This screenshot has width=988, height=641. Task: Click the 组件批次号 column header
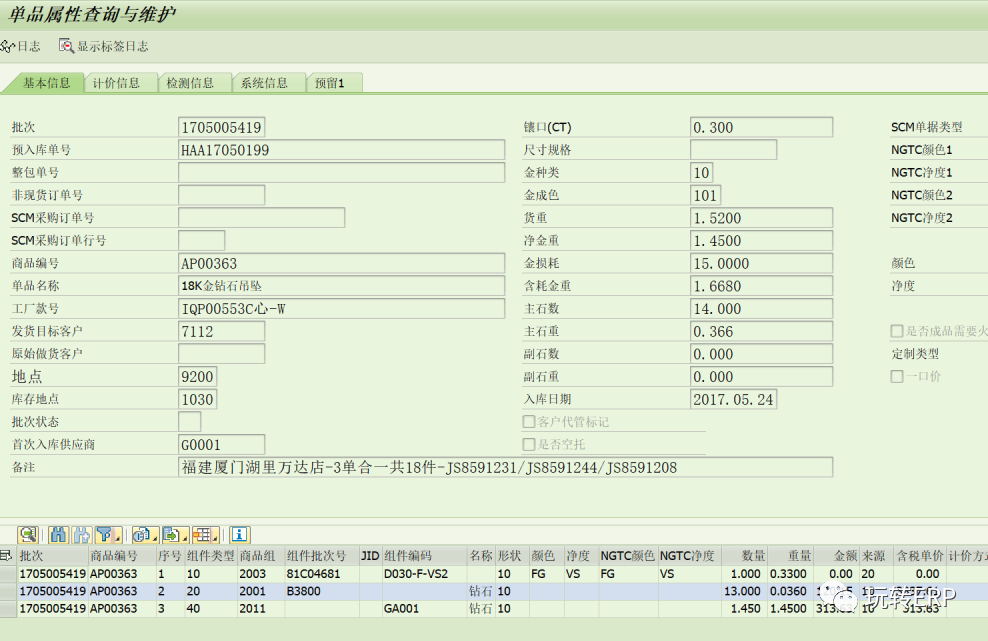click(x=321, y=555)
